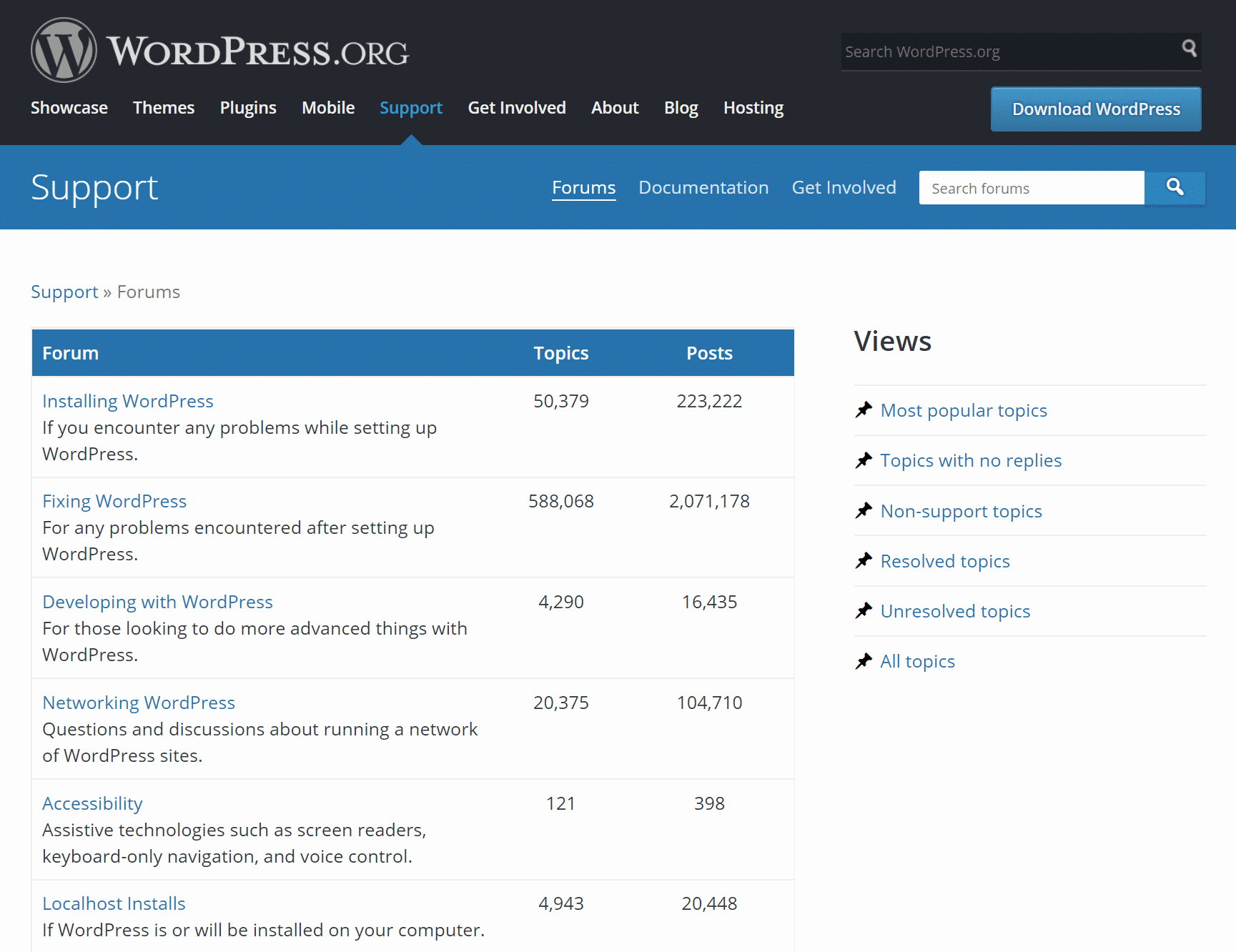Click the pin icon beside All topics
This screenshot has width=1236, height=952.
click(864, 660)
